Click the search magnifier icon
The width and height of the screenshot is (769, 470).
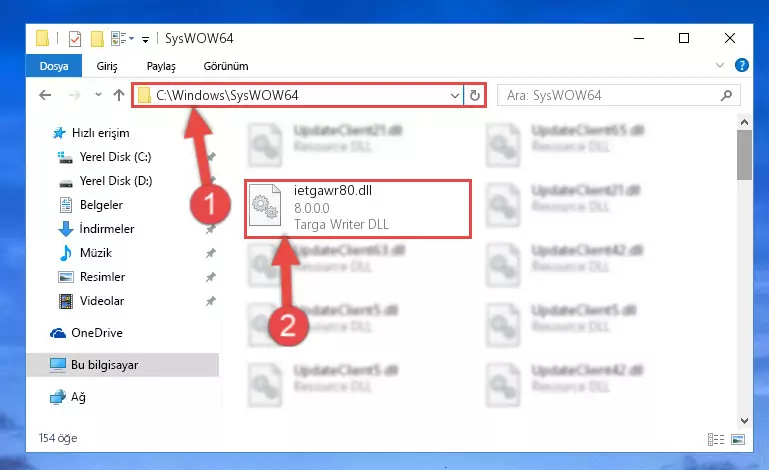click(726, 96)
